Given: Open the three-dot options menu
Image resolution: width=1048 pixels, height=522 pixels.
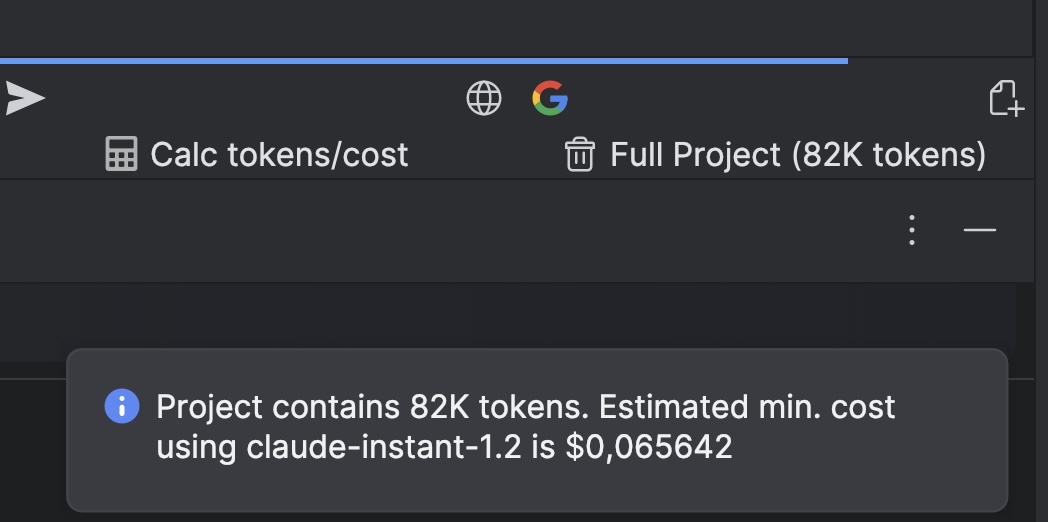Looking at the screenshot, I should (x=911, y=230).
